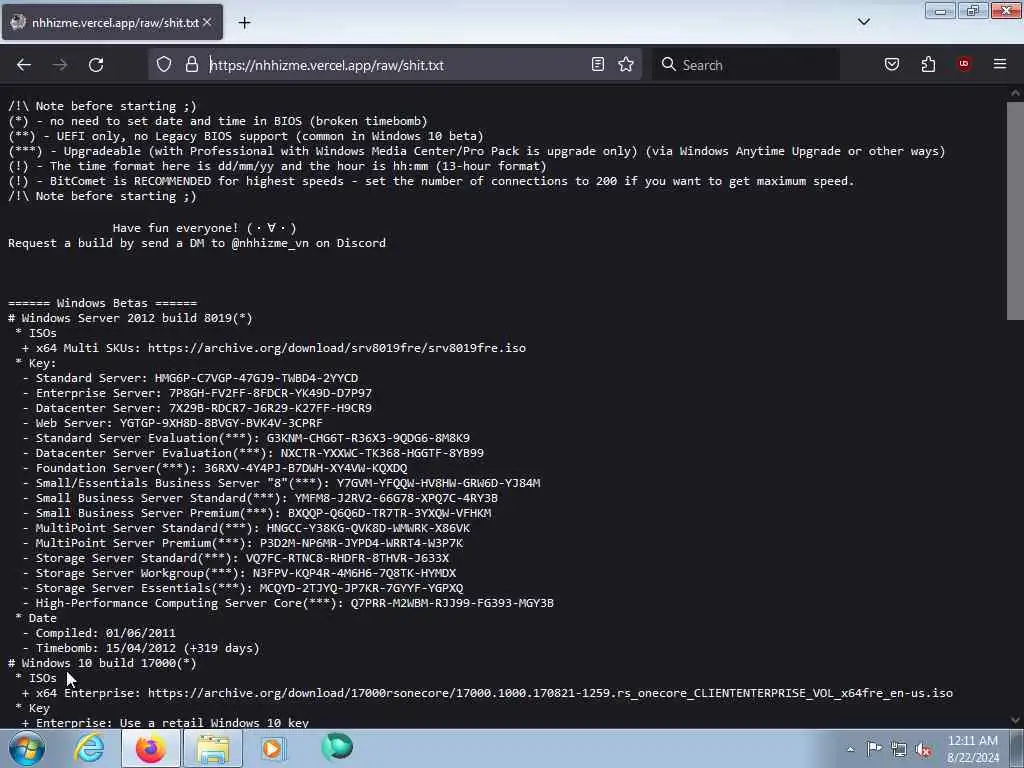Go back using the browser back arrow
This screenshot has height=768, width=1024.
[x=24, y=65]
